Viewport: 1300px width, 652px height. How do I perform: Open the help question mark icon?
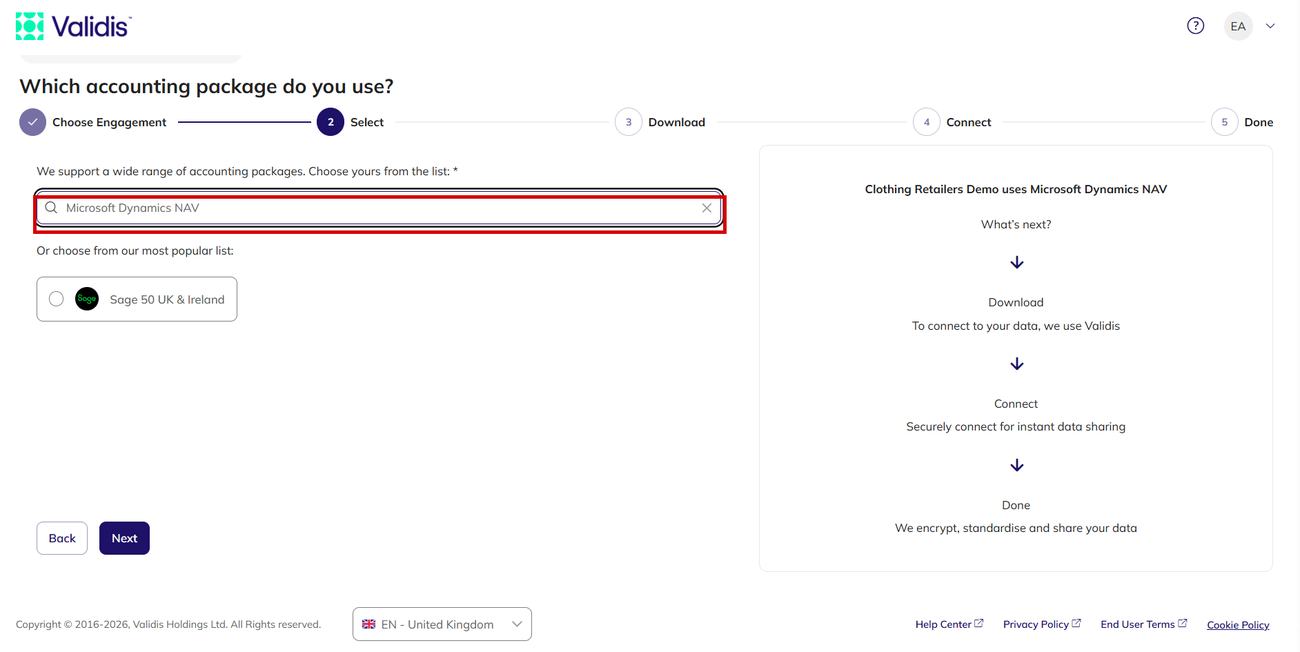point(1195,26)
